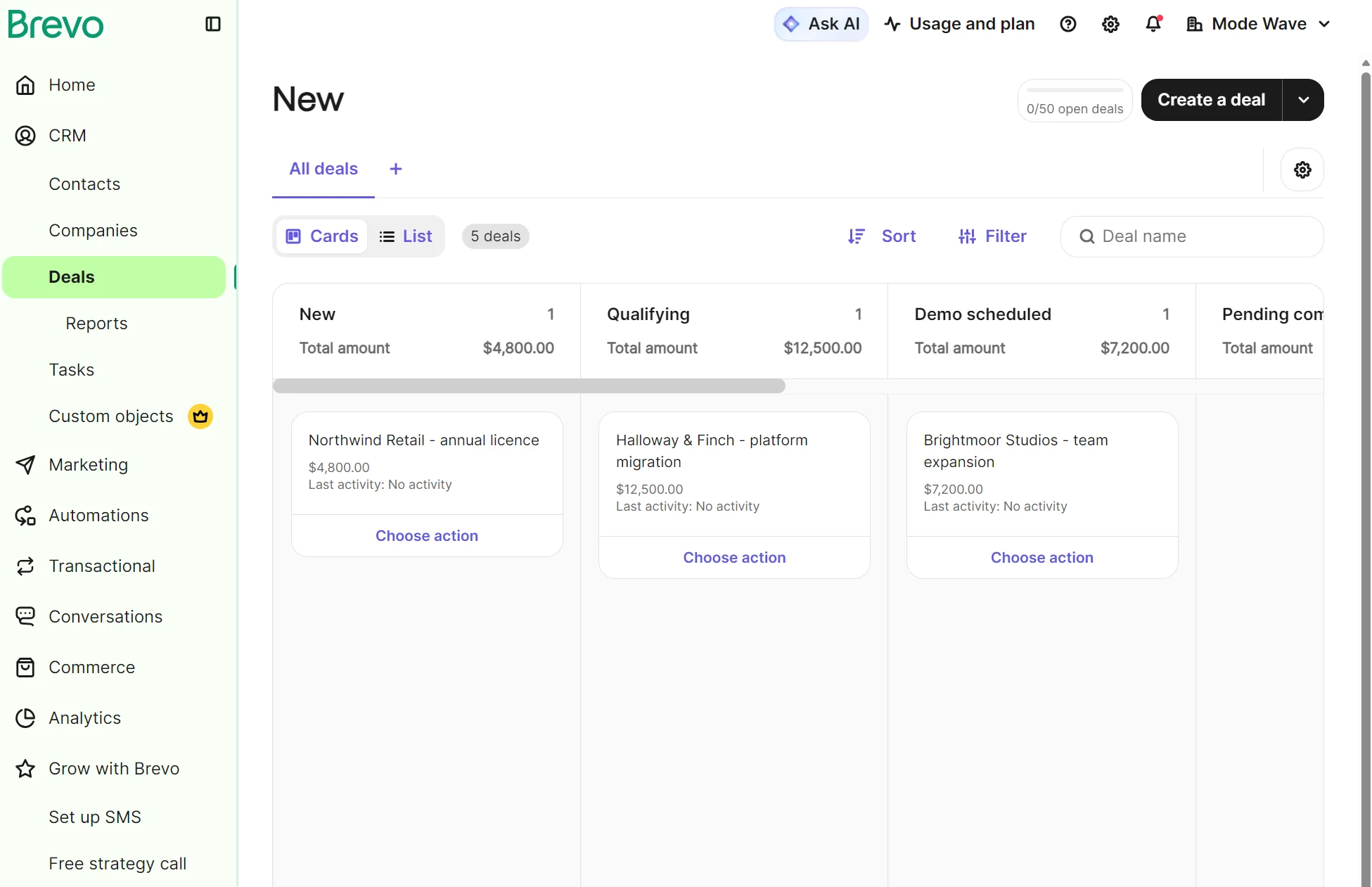Click the Deal name search field
This screenshot has height=887, width=1372.
[x=1192, y=236]
